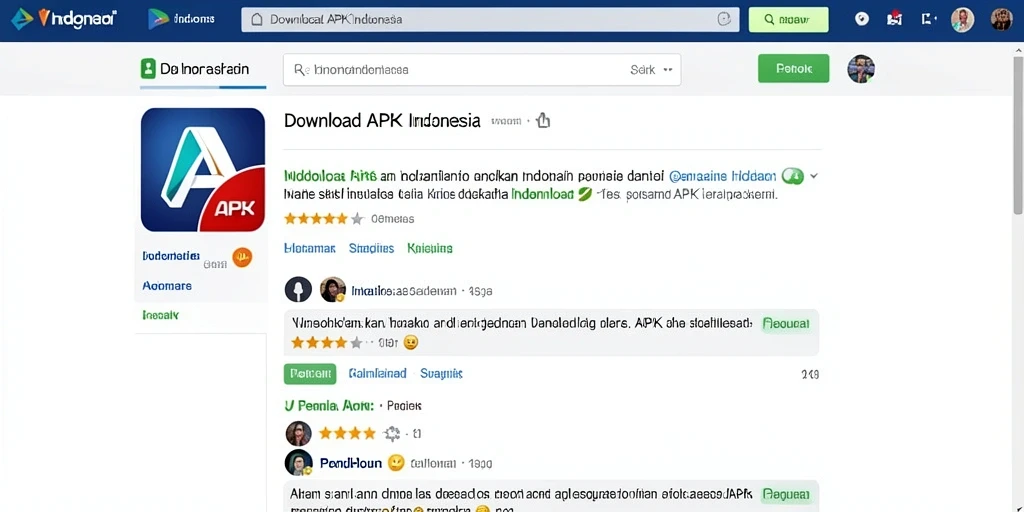Focus the 'Re binonondontansa' search field
Screen dimensions: 1024x512
click(x=481, y=70)
